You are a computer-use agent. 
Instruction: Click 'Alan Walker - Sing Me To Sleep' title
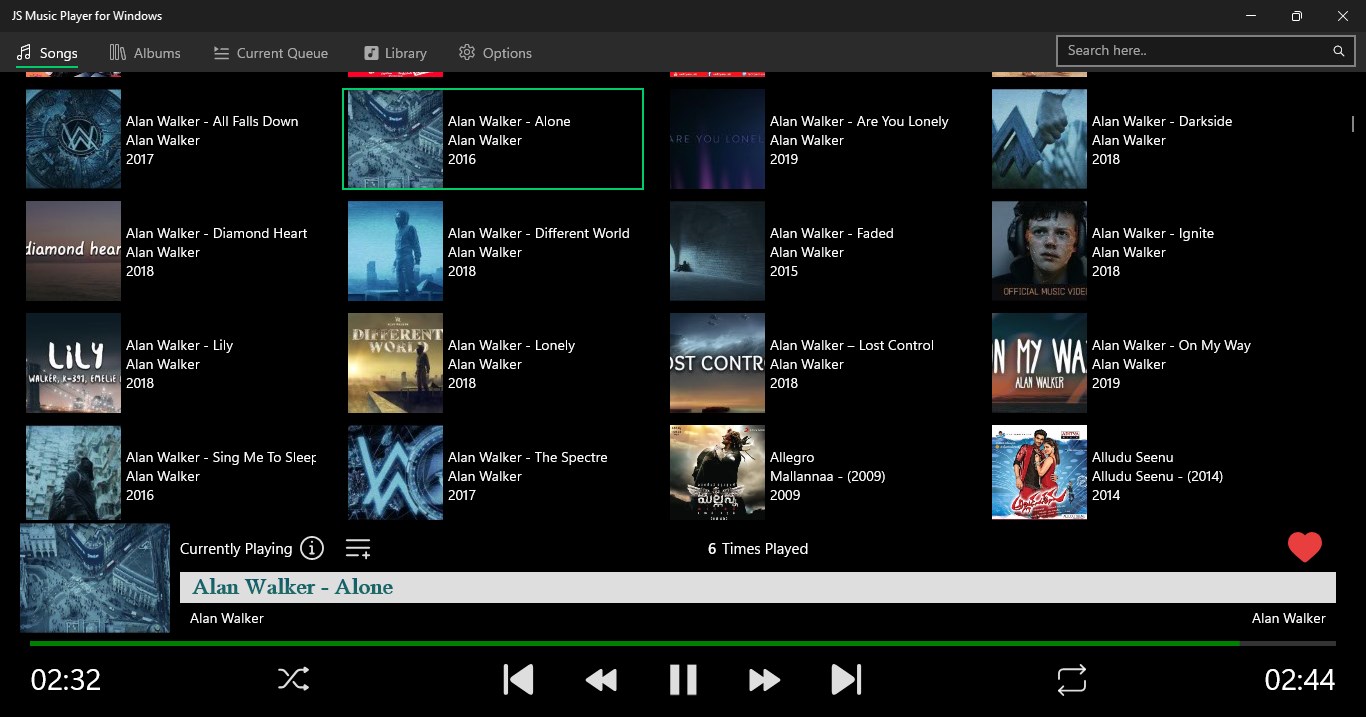[x=221, y=457]
